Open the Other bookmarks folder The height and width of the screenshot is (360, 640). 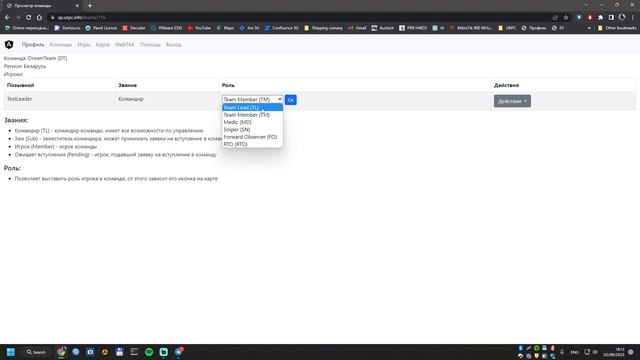click(617, 28)
